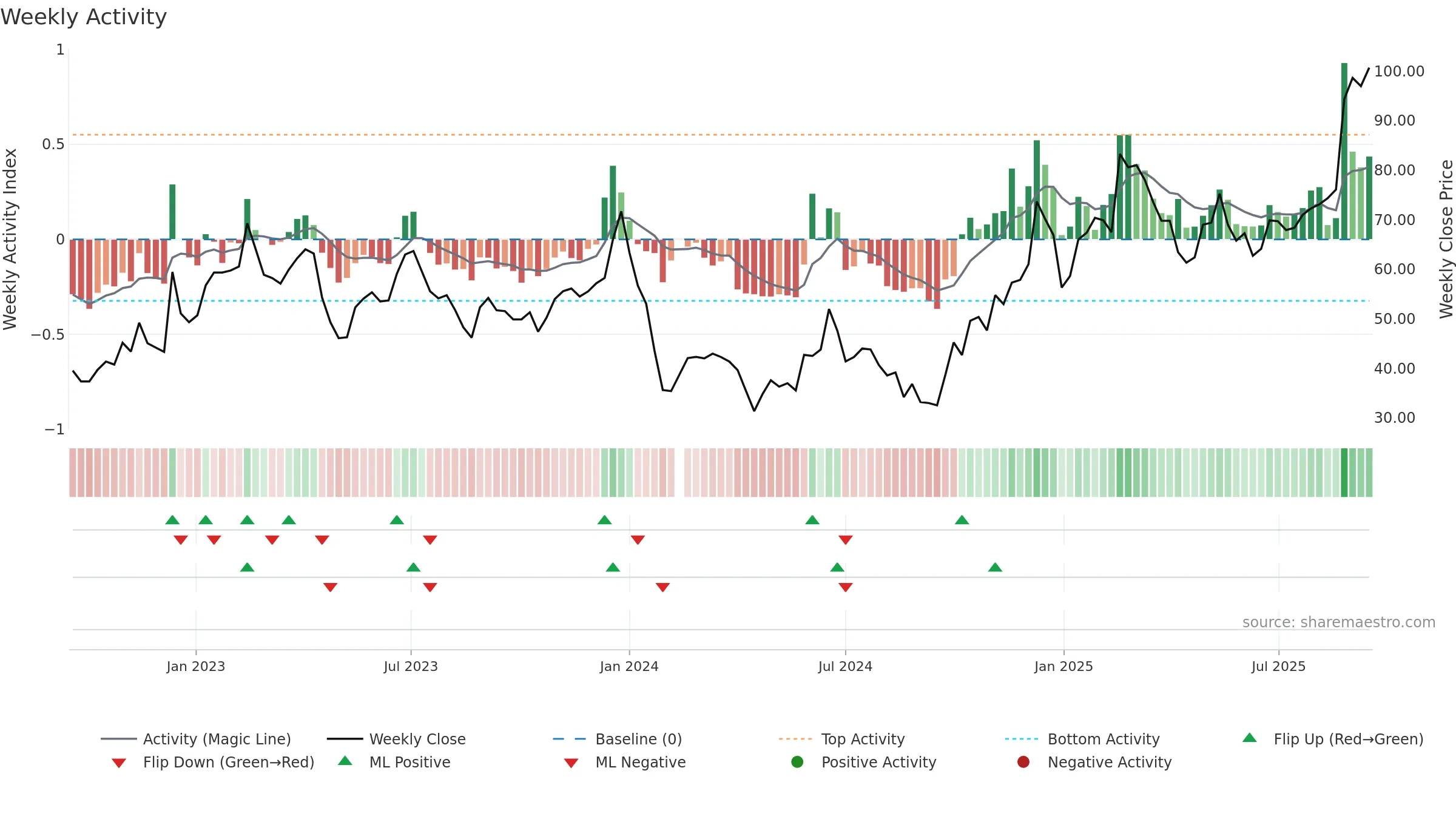The width and height of the screenshot is (1456, 819).
Task: Click the Bottom Activity cyan dotted swatch
Action: (1022, 739)
